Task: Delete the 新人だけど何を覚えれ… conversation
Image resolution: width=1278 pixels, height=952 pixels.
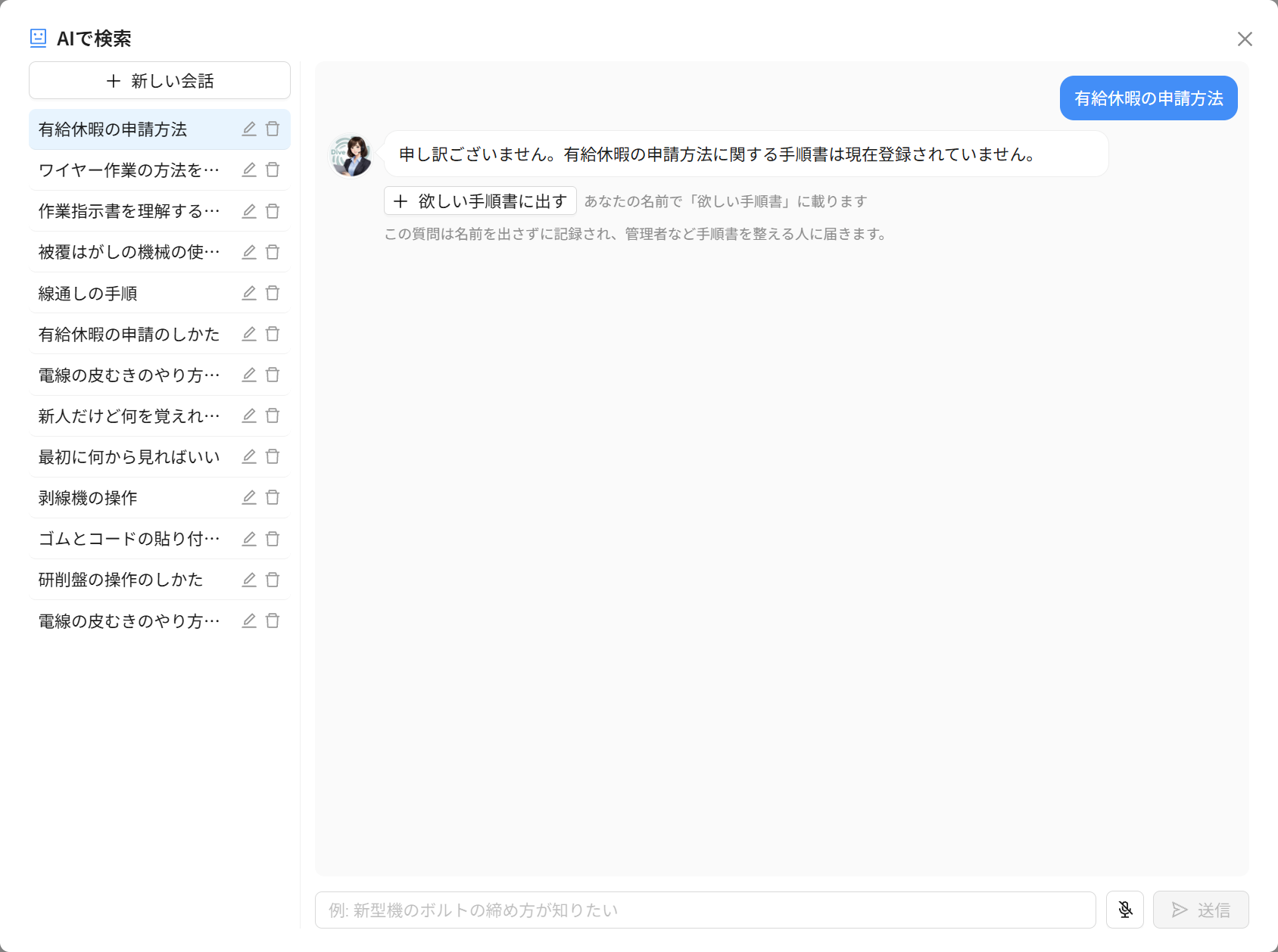Action: click(x=273, y=415)
